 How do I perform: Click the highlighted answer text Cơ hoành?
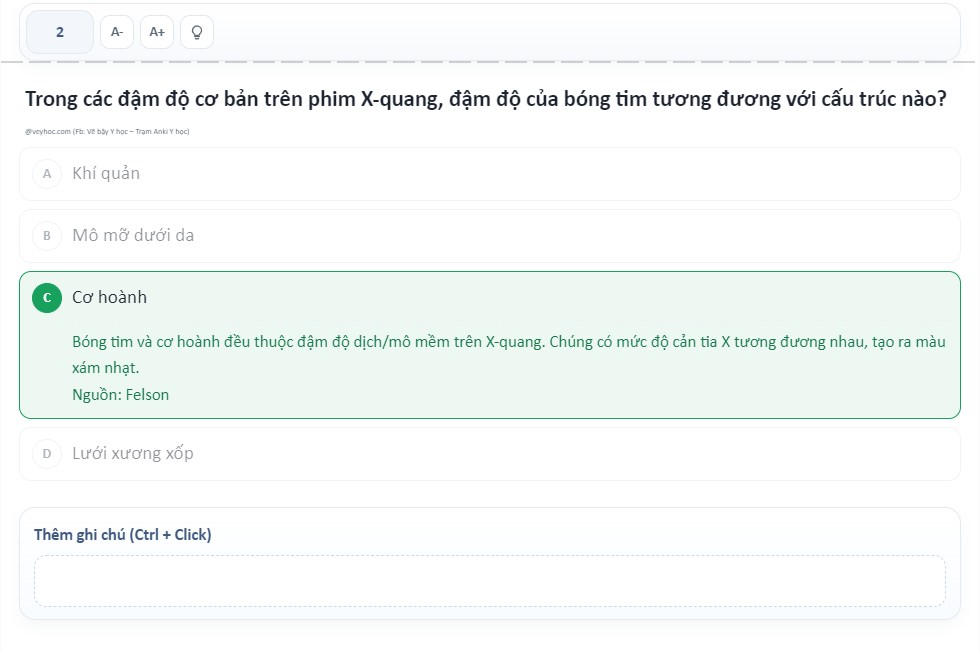point(109,298)
